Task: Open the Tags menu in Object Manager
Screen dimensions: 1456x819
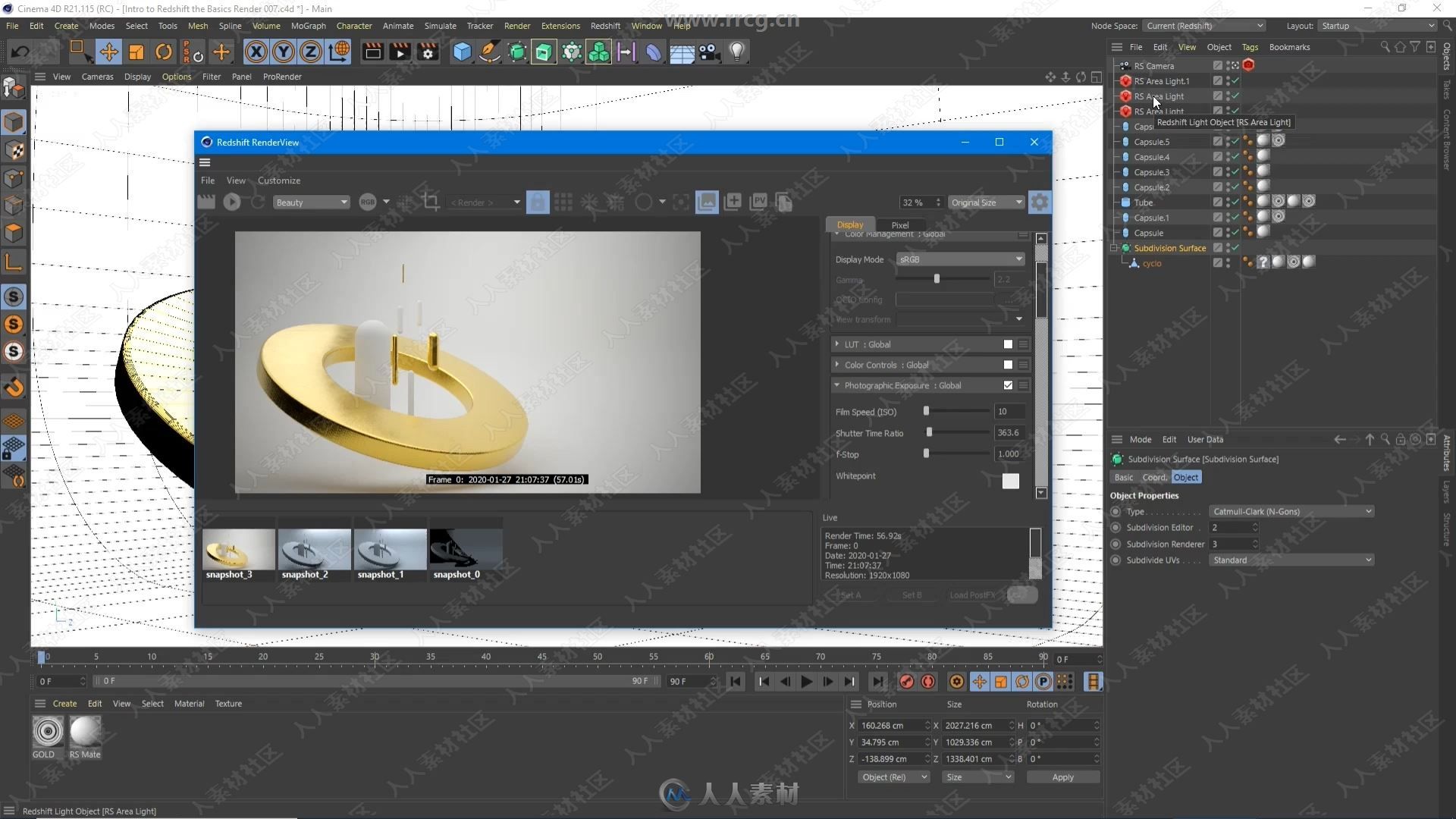Action: [x=1250, y=47]
